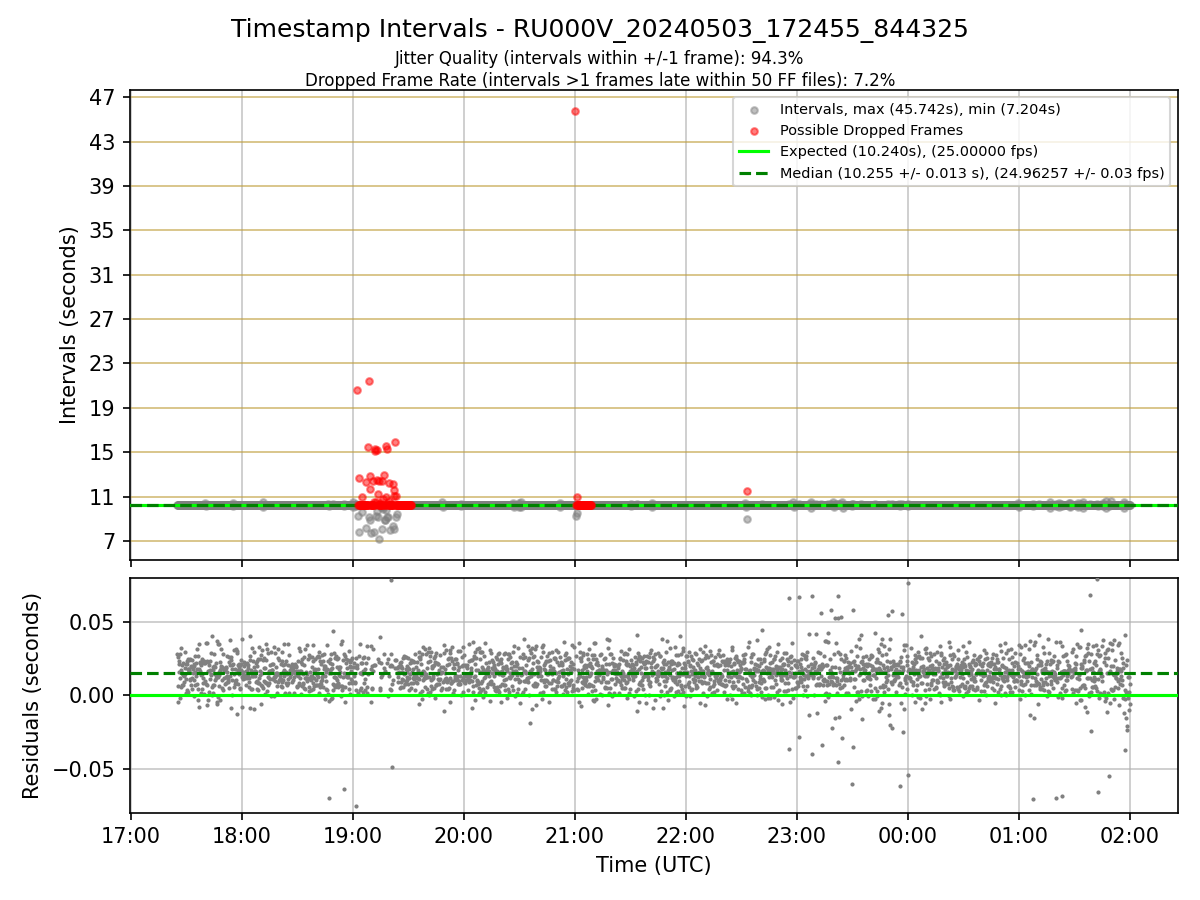
Task: Click the "20:00" x-axis tick label
Action: pos(464,836)
